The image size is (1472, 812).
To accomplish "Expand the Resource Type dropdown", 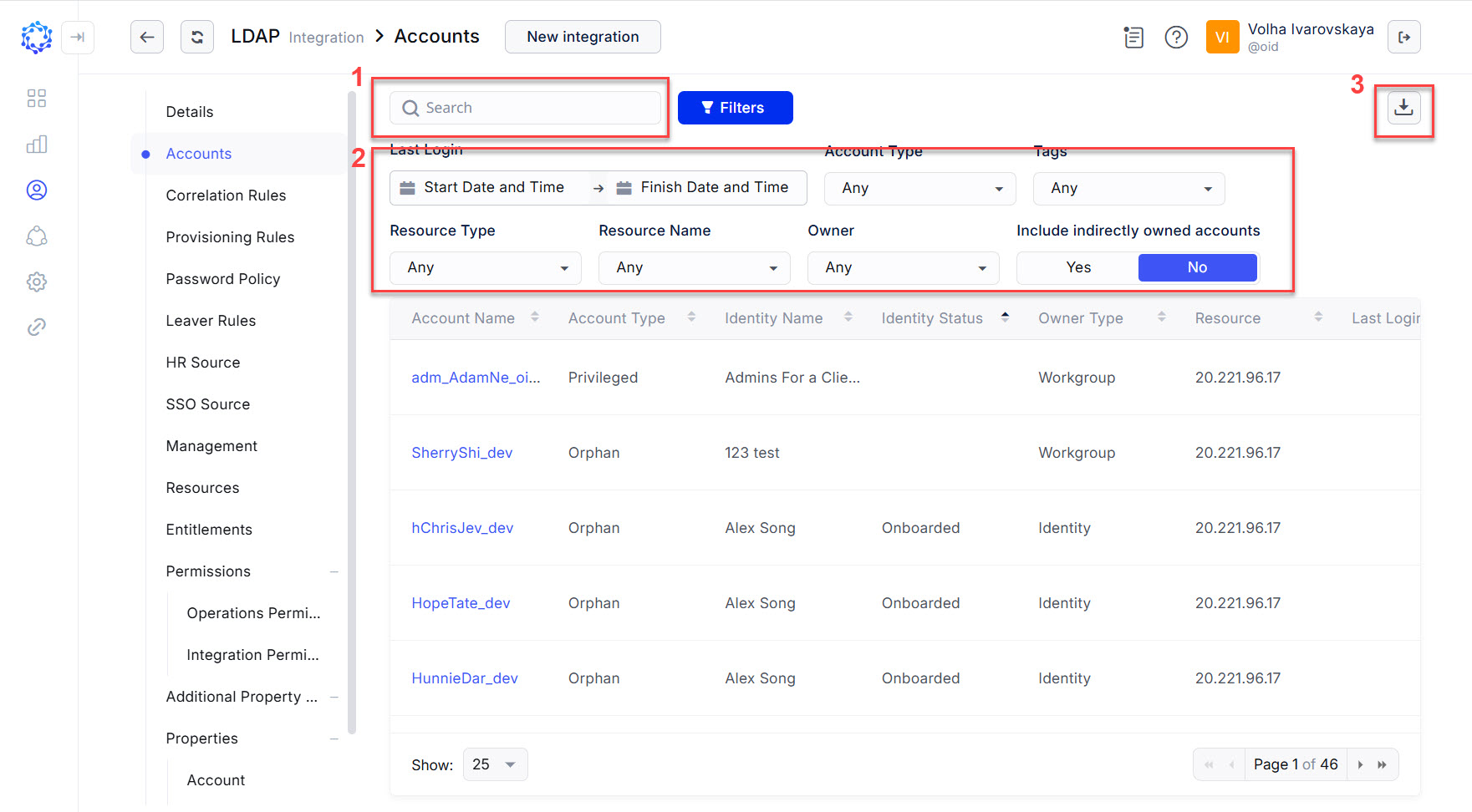I will coord(485,267).
